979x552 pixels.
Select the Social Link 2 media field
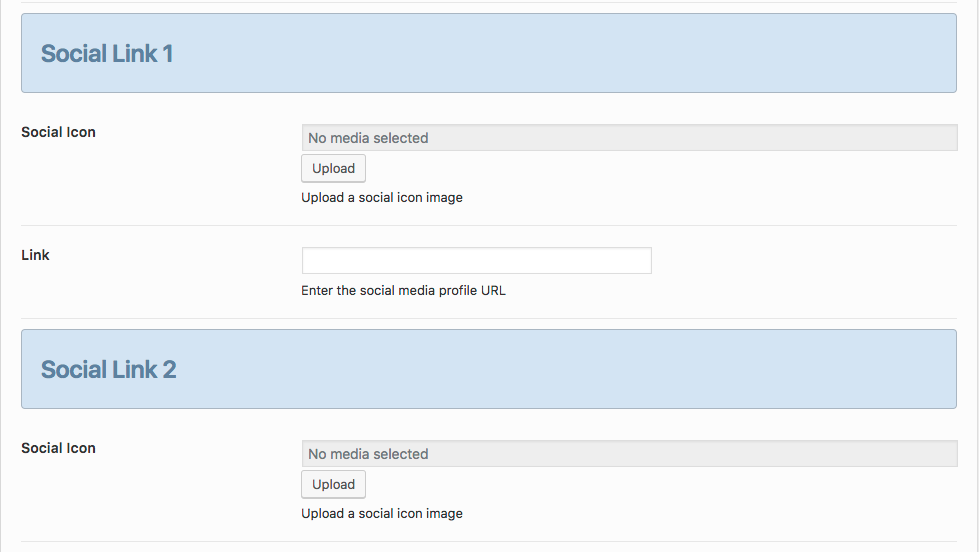click(629, 453)
